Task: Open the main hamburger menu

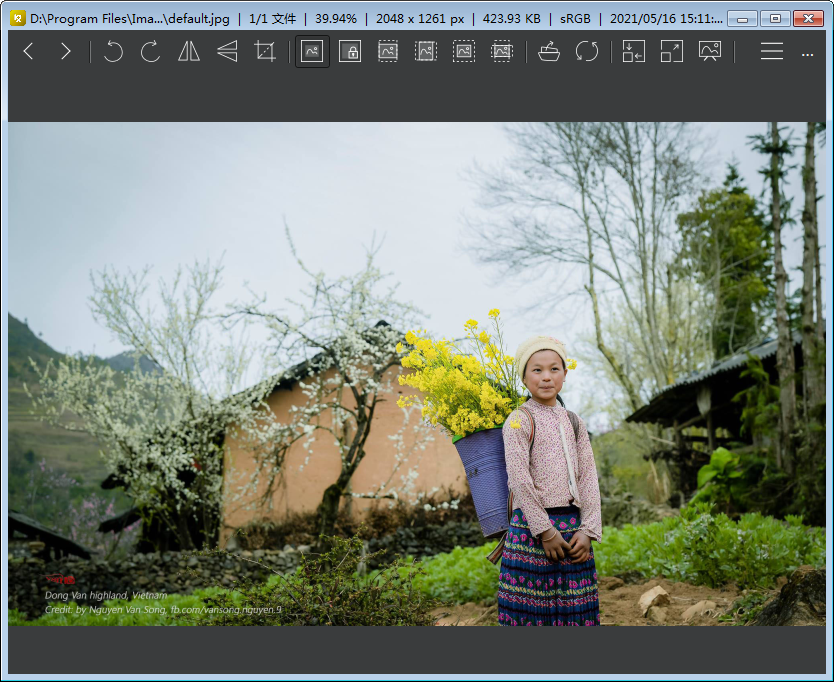Action: 772,52
